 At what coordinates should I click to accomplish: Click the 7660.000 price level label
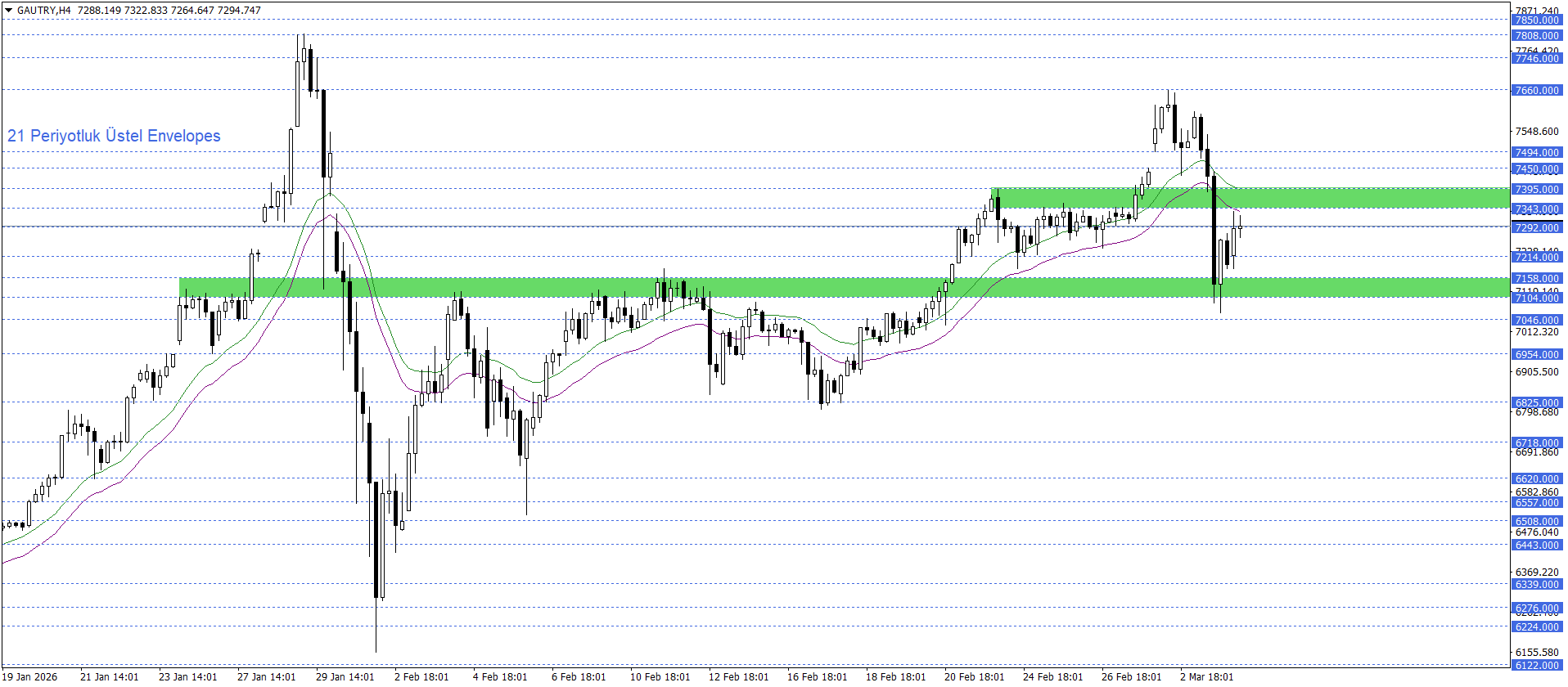coord(1536,91)
